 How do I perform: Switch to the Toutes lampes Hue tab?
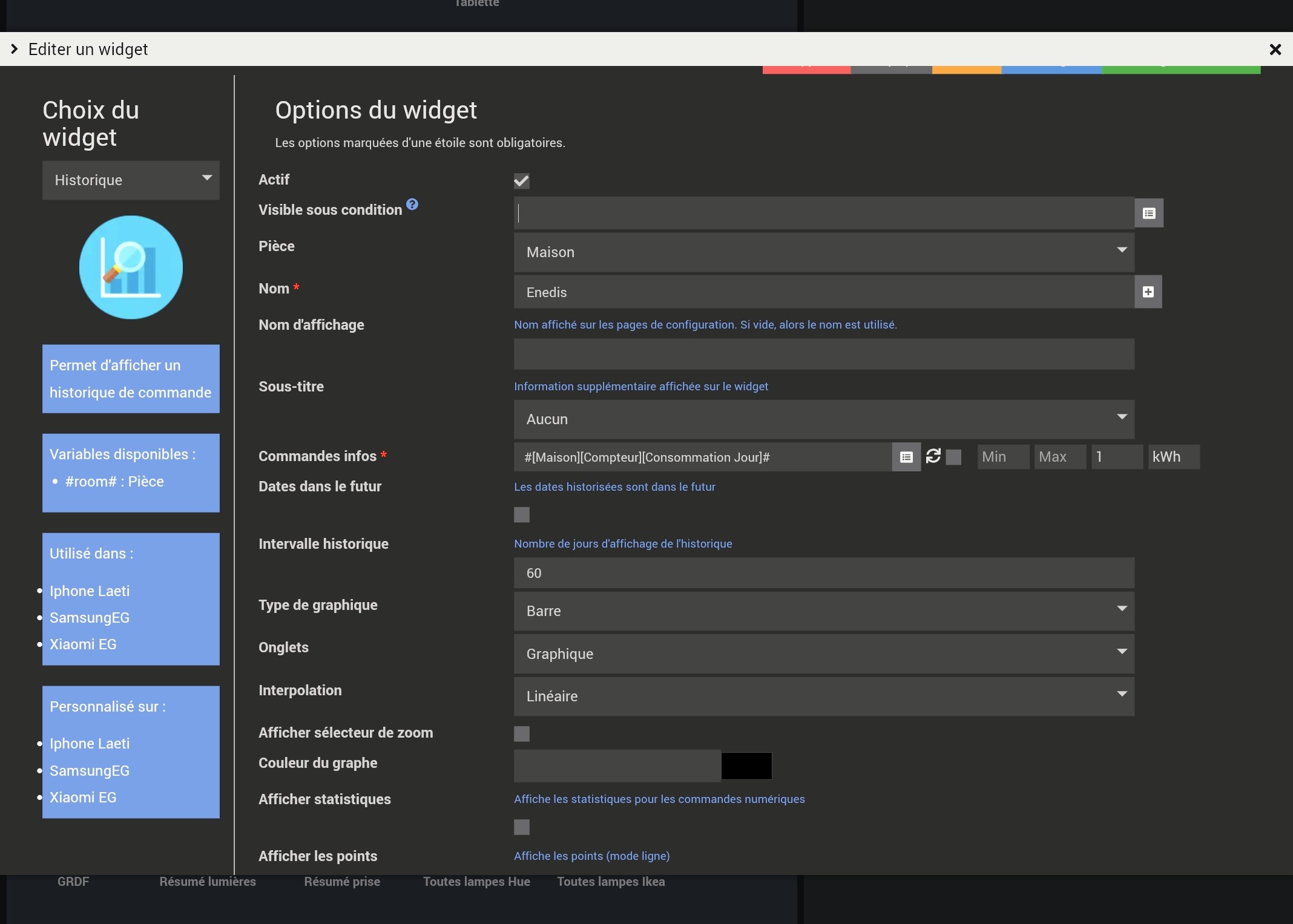click(x=476, y=882)
